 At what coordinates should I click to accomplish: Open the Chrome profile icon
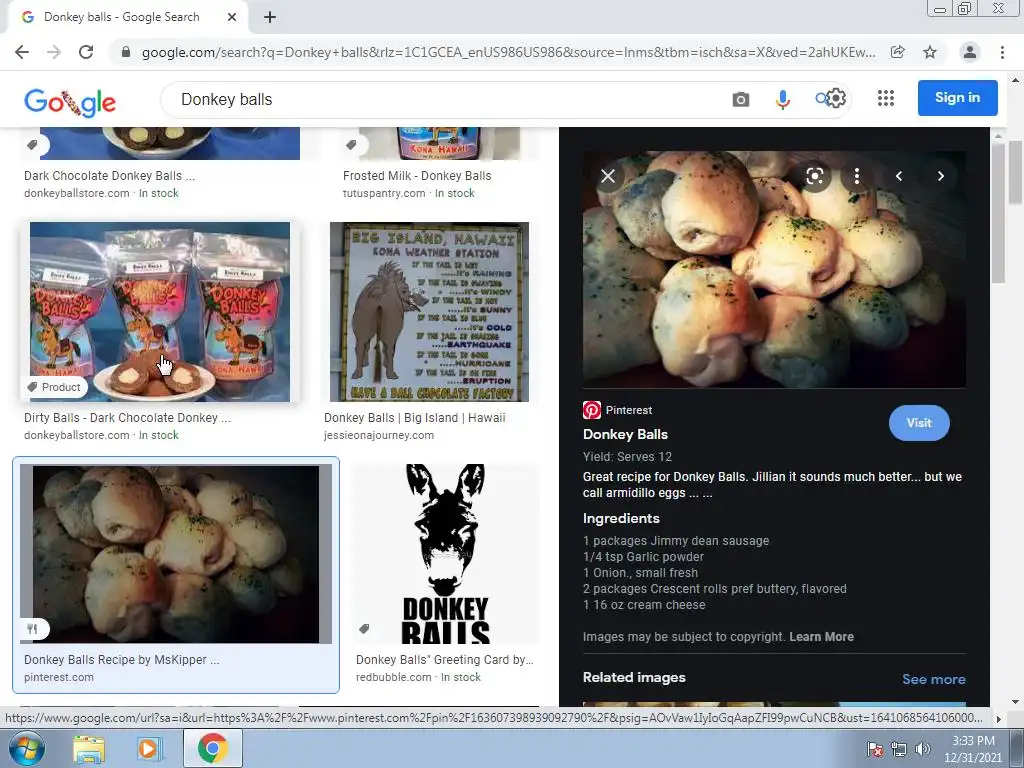pos(970,52)
